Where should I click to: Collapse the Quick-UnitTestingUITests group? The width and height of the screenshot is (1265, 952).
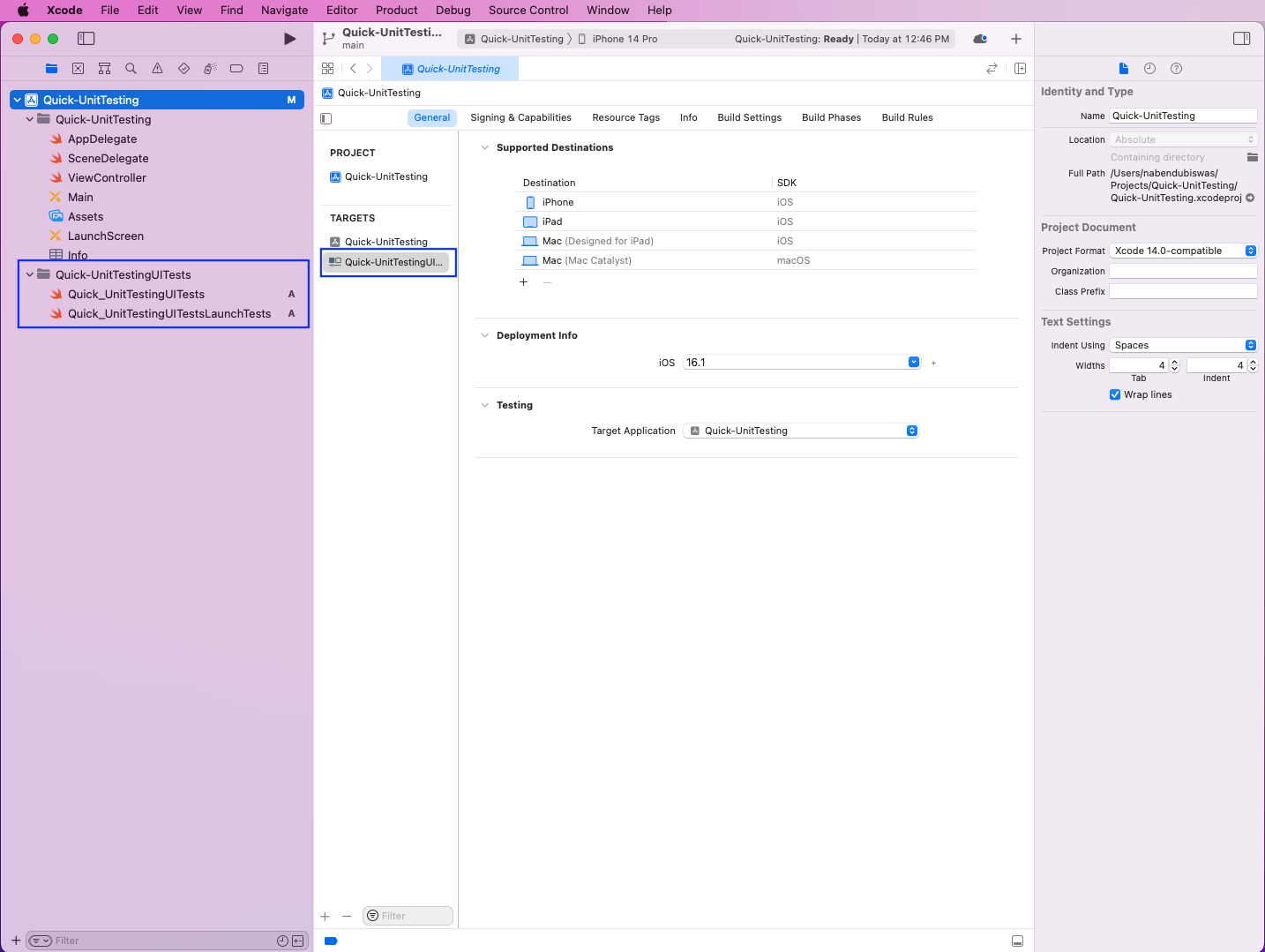pos(29,275)
